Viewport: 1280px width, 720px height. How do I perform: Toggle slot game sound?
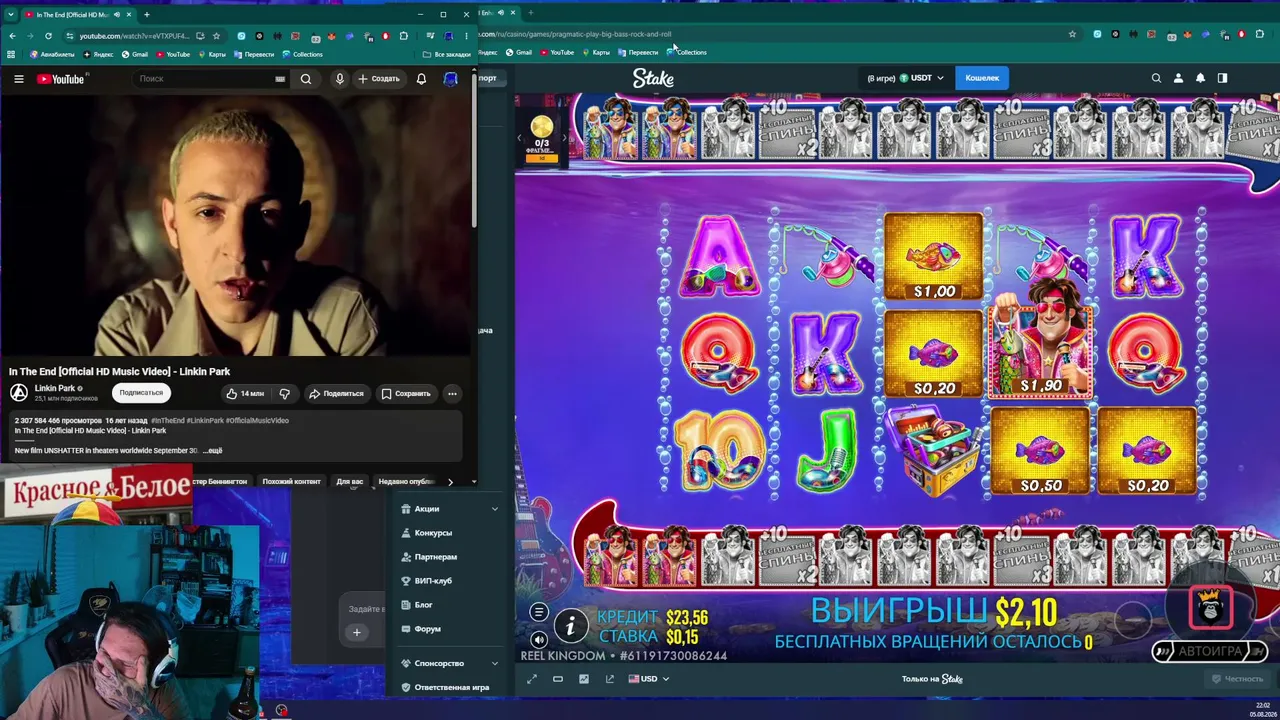click(538, 640)
